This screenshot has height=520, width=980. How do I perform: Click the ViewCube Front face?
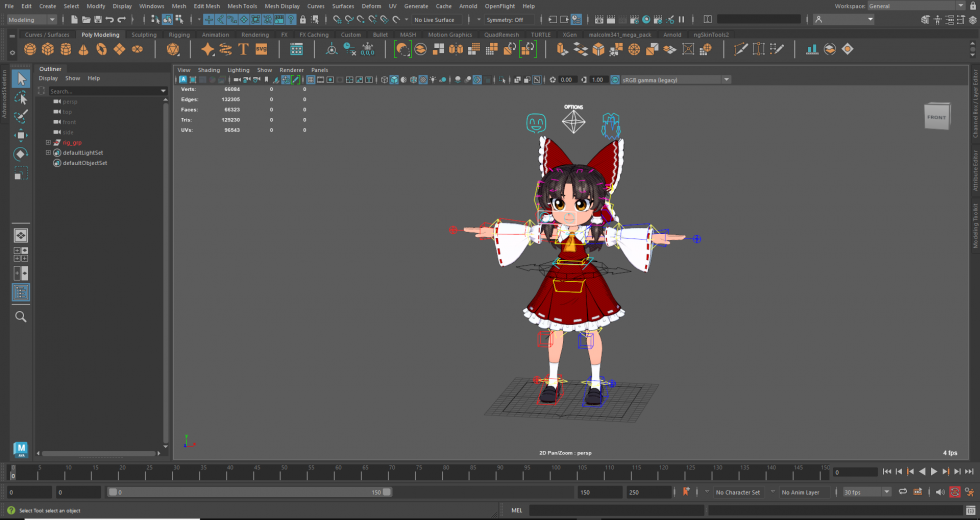click(x=936, y=117)
